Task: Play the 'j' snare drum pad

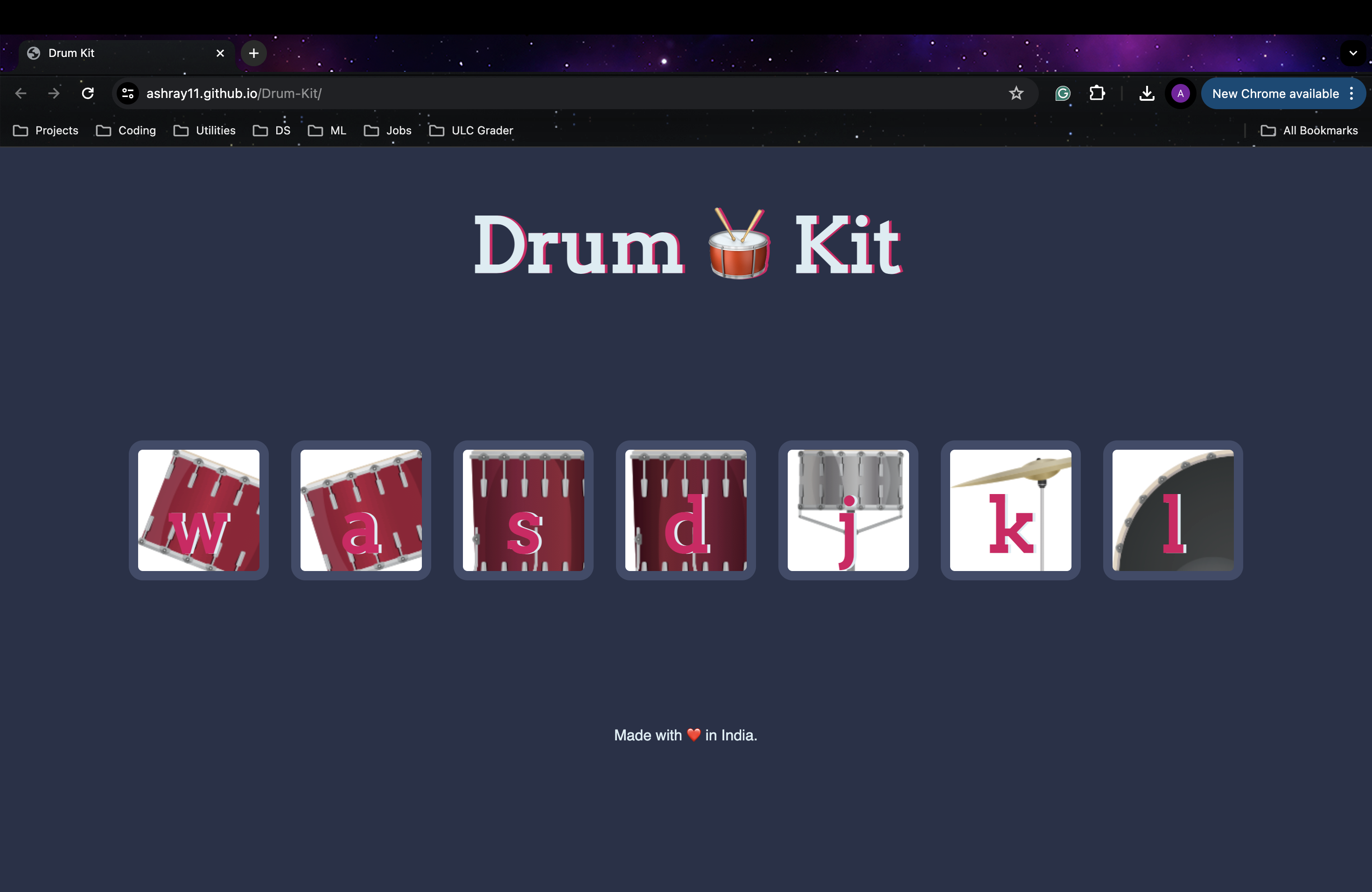Action: coord(847,510)
